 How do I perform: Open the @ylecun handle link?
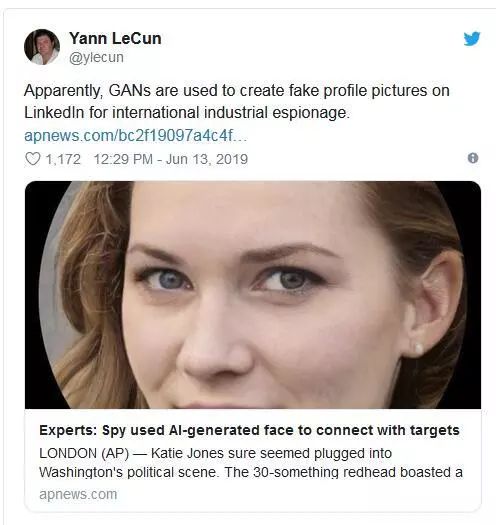tap(96, 58)
